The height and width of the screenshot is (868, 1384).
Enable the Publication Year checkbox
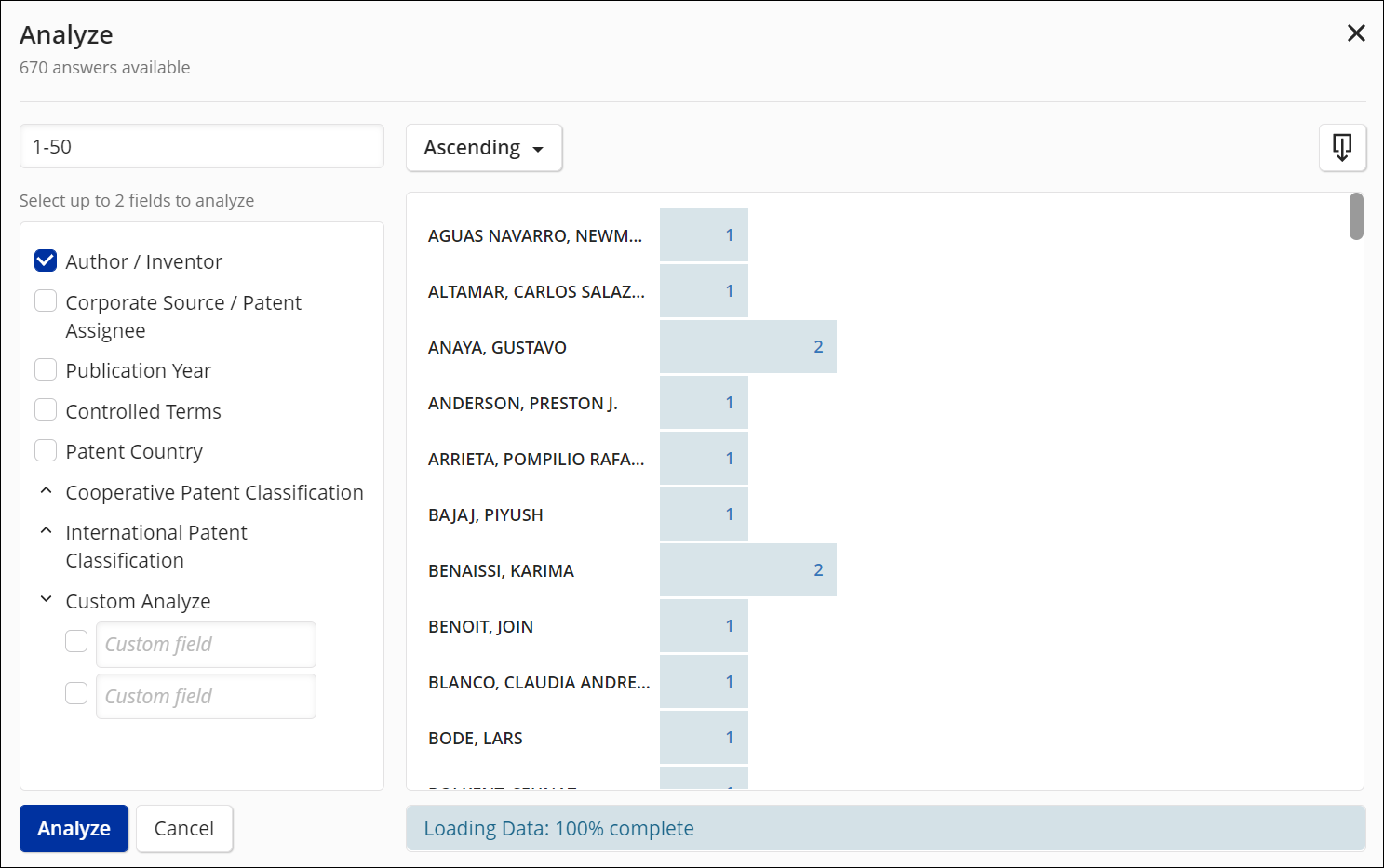tap(46, 369)
